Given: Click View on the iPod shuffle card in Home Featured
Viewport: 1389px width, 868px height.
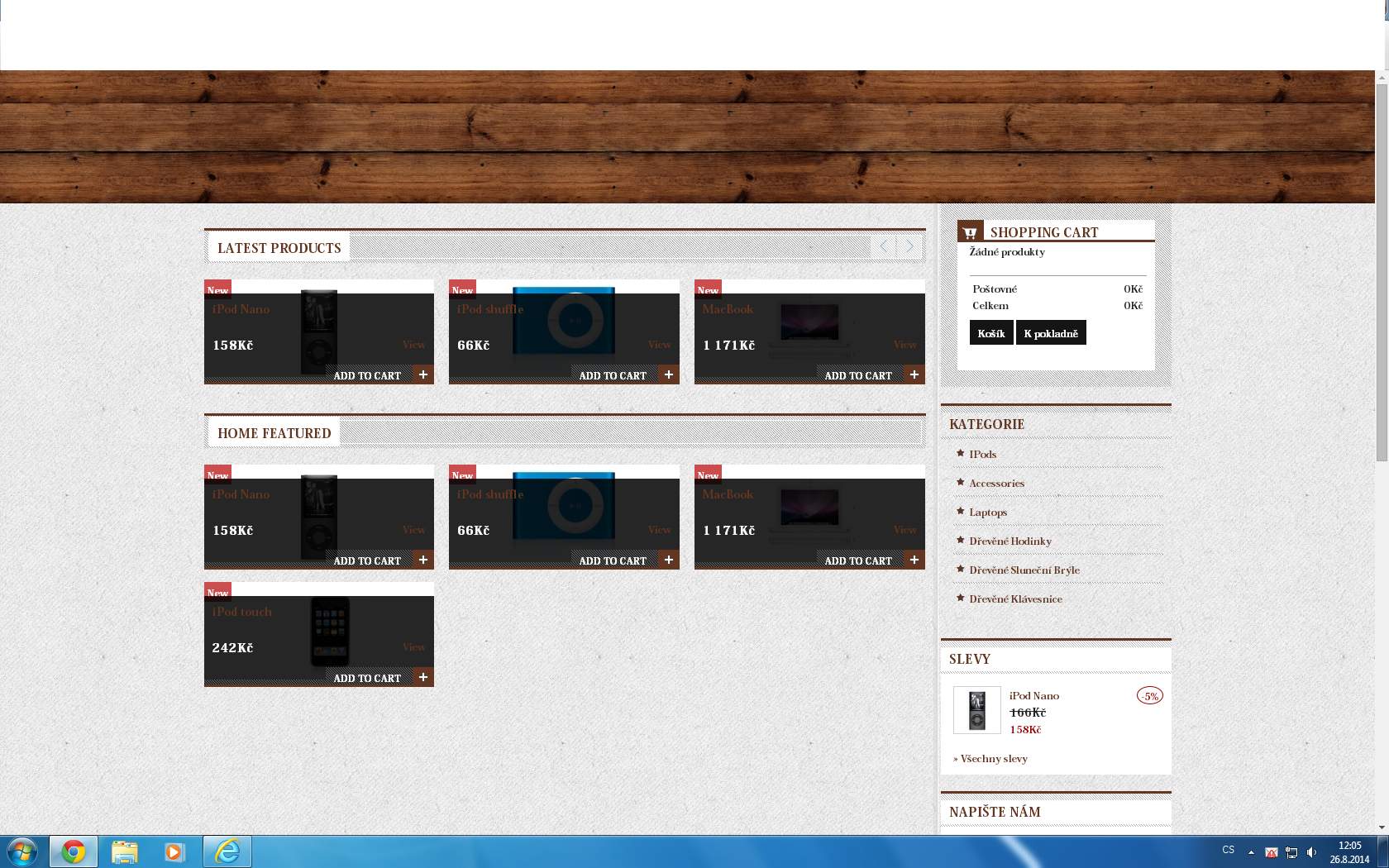Looking at the screenshot, I should [x=660, y=530].
